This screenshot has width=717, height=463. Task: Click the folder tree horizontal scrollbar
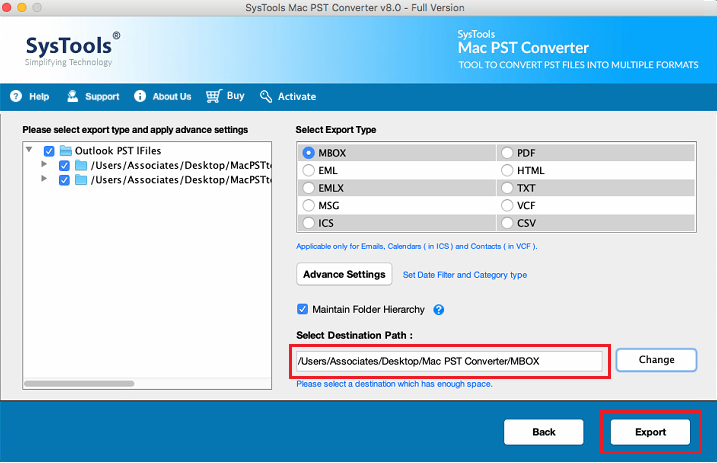click(x=79, y=383)
